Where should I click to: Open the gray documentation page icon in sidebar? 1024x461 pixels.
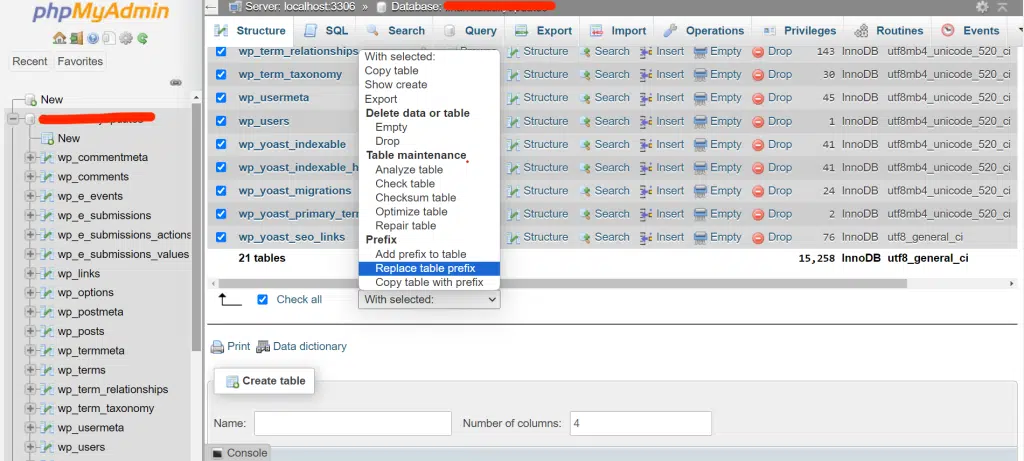point(109,39)
